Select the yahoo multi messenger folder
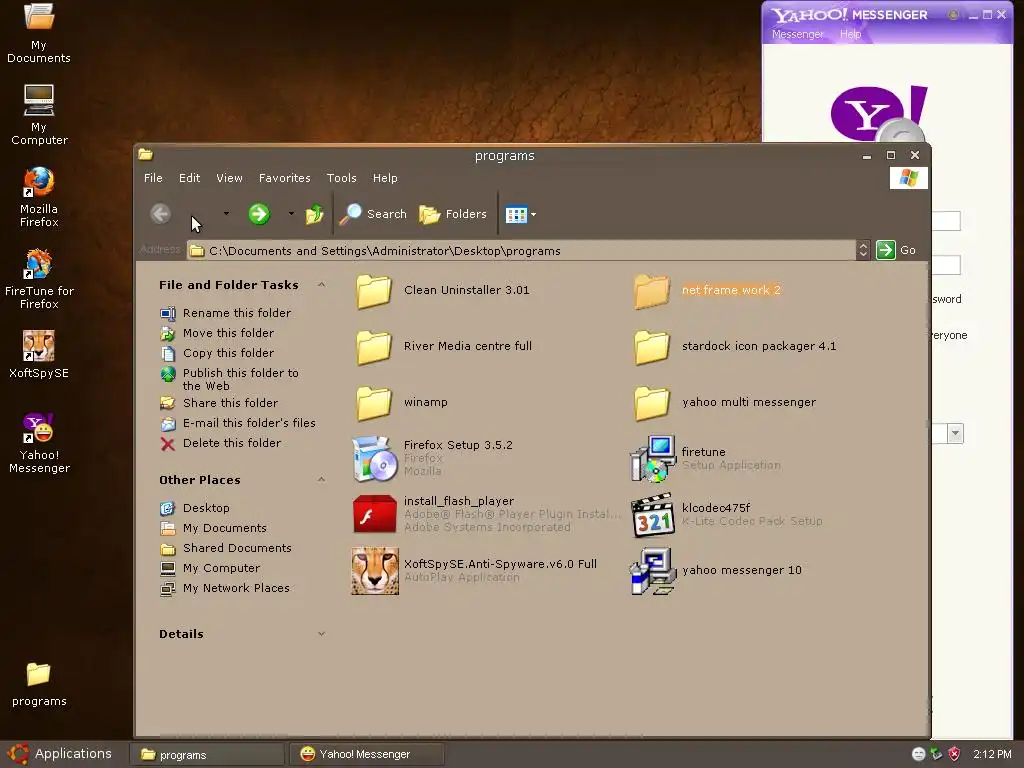The width and height of the screenshot is (1024, 768). tap(725, 402)
